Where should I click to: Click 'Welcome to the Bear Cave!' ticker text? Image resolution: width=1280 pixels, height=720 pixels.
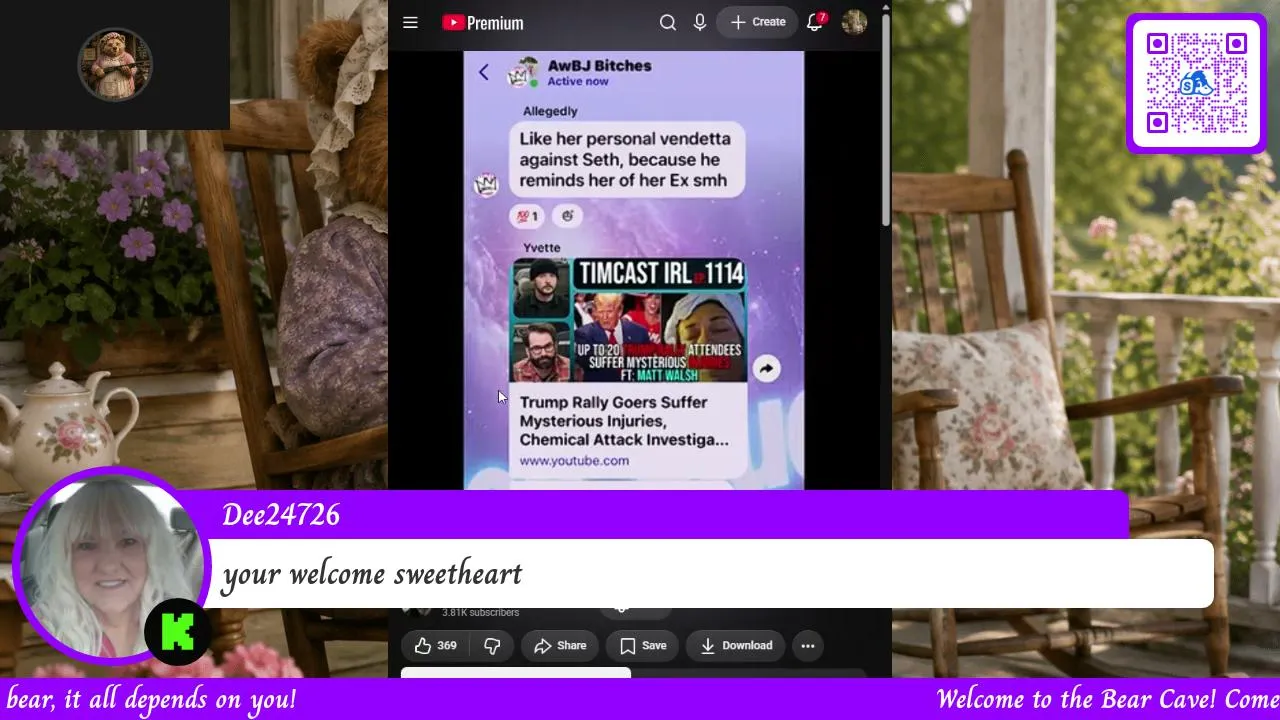tap(1071, 699)
